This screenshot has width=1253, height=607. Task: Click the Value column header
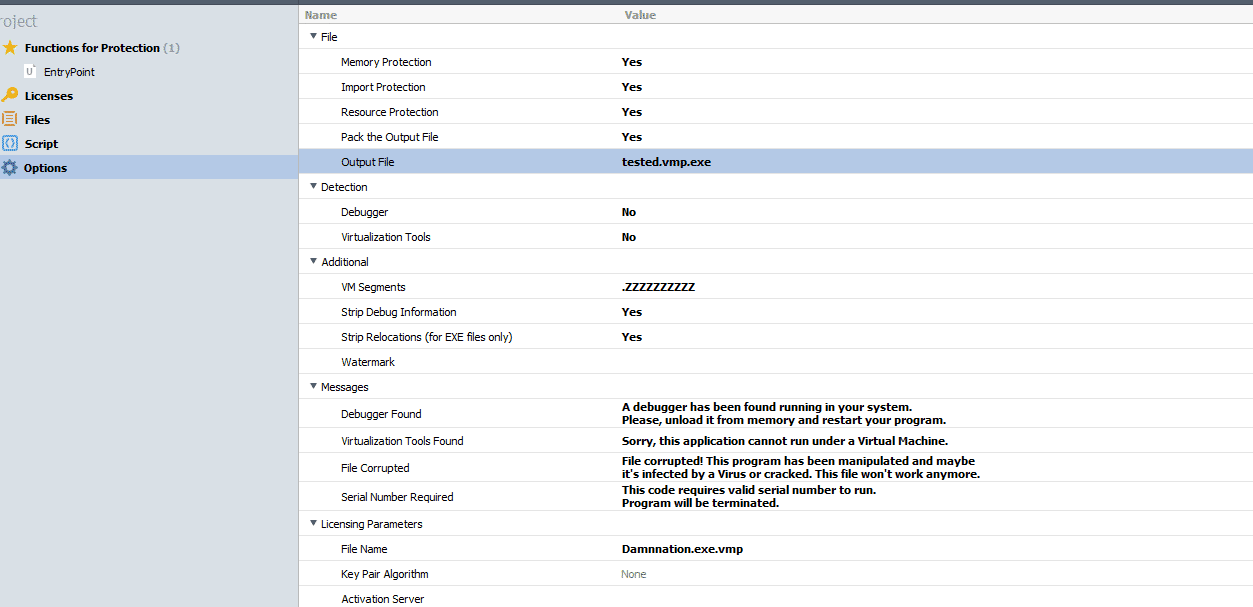click(640, 15)
